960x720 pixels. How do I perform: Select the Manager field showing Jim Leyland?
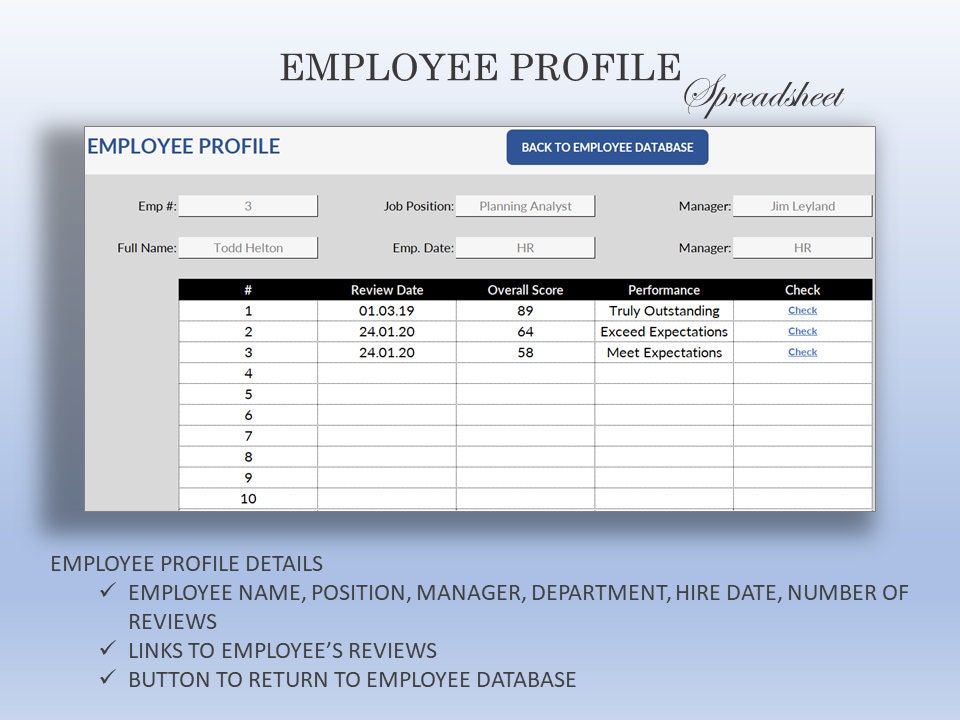tap(803, 205)
